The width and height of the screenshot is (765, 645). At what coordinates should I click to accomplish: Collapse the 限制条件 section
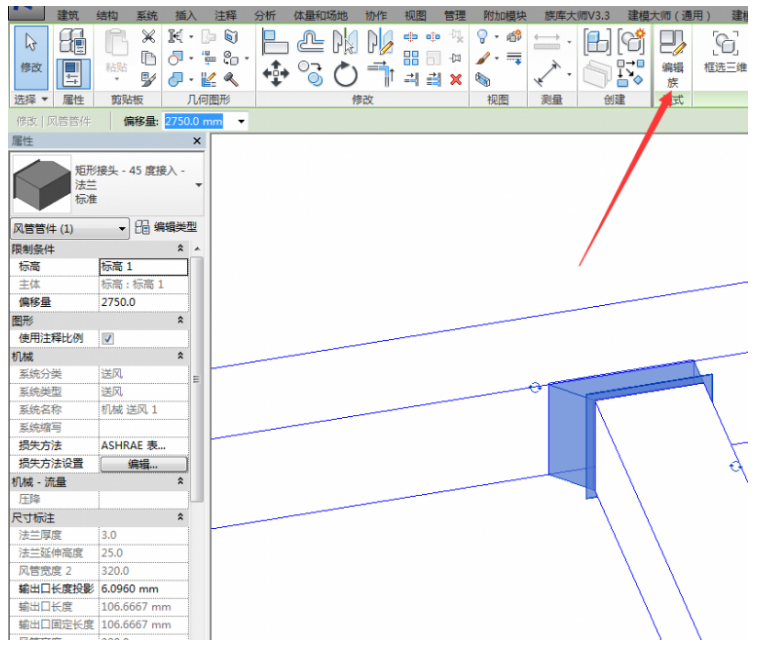tap(181, 248)
